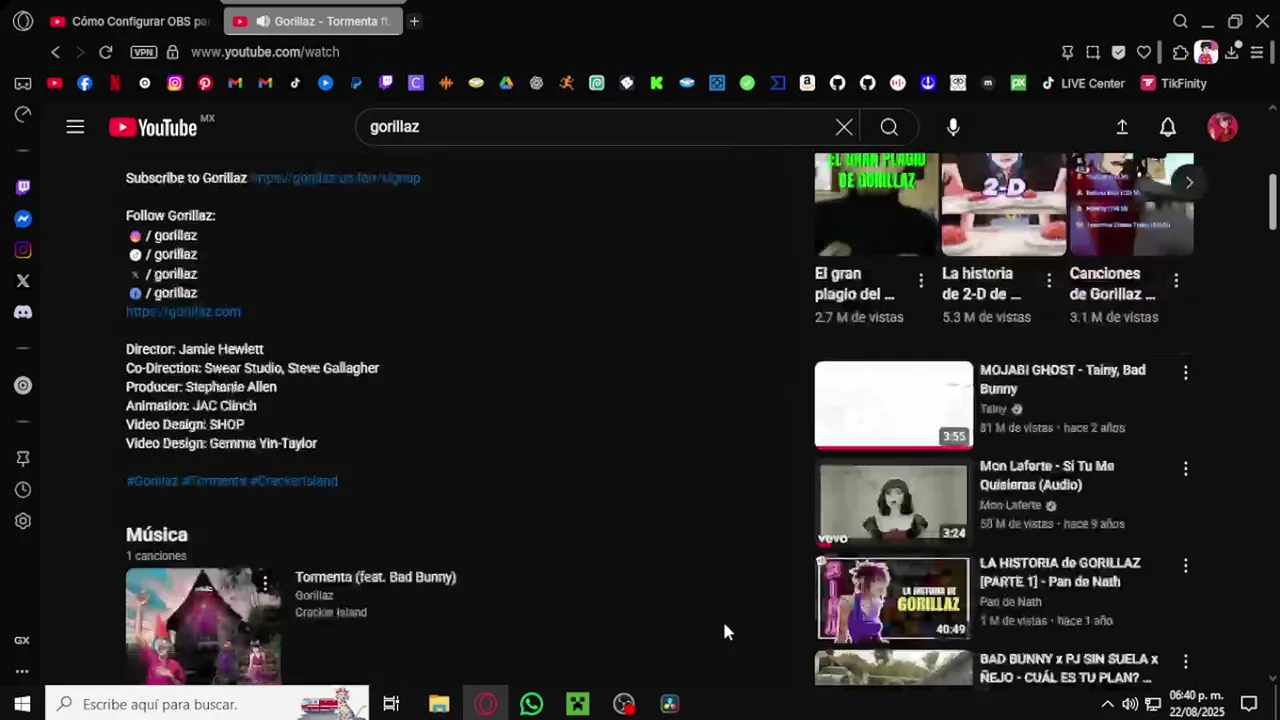Open the YouTube upload/create button

[x=1122, y=127]
